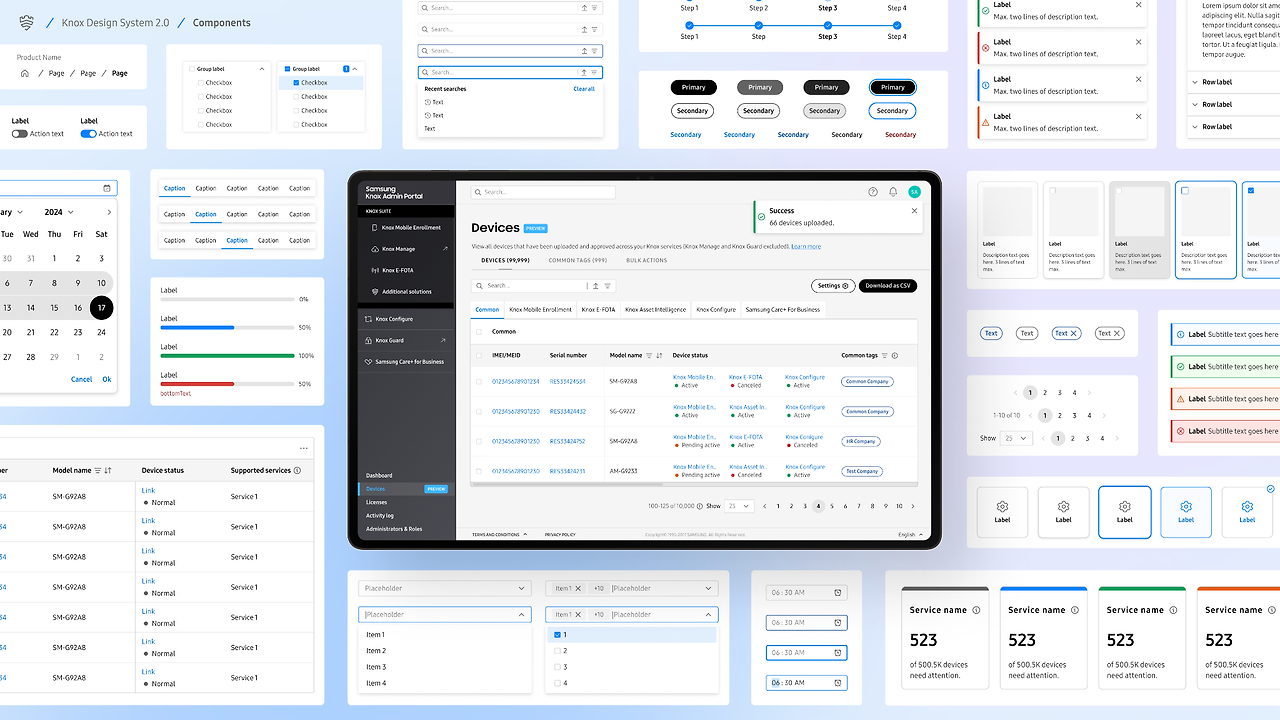Collapse the open Placeholder dropdown showing Item 1 to 4
Screen dimensions: 1280x720
[x=444, y=614]
